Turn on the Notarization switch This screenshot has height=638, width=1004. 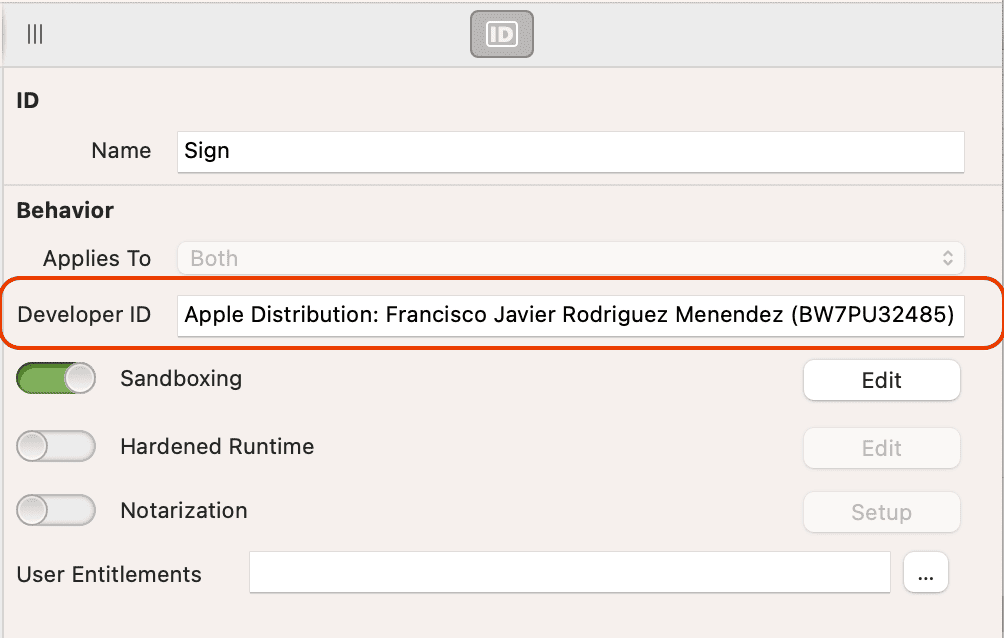point(56,511)
